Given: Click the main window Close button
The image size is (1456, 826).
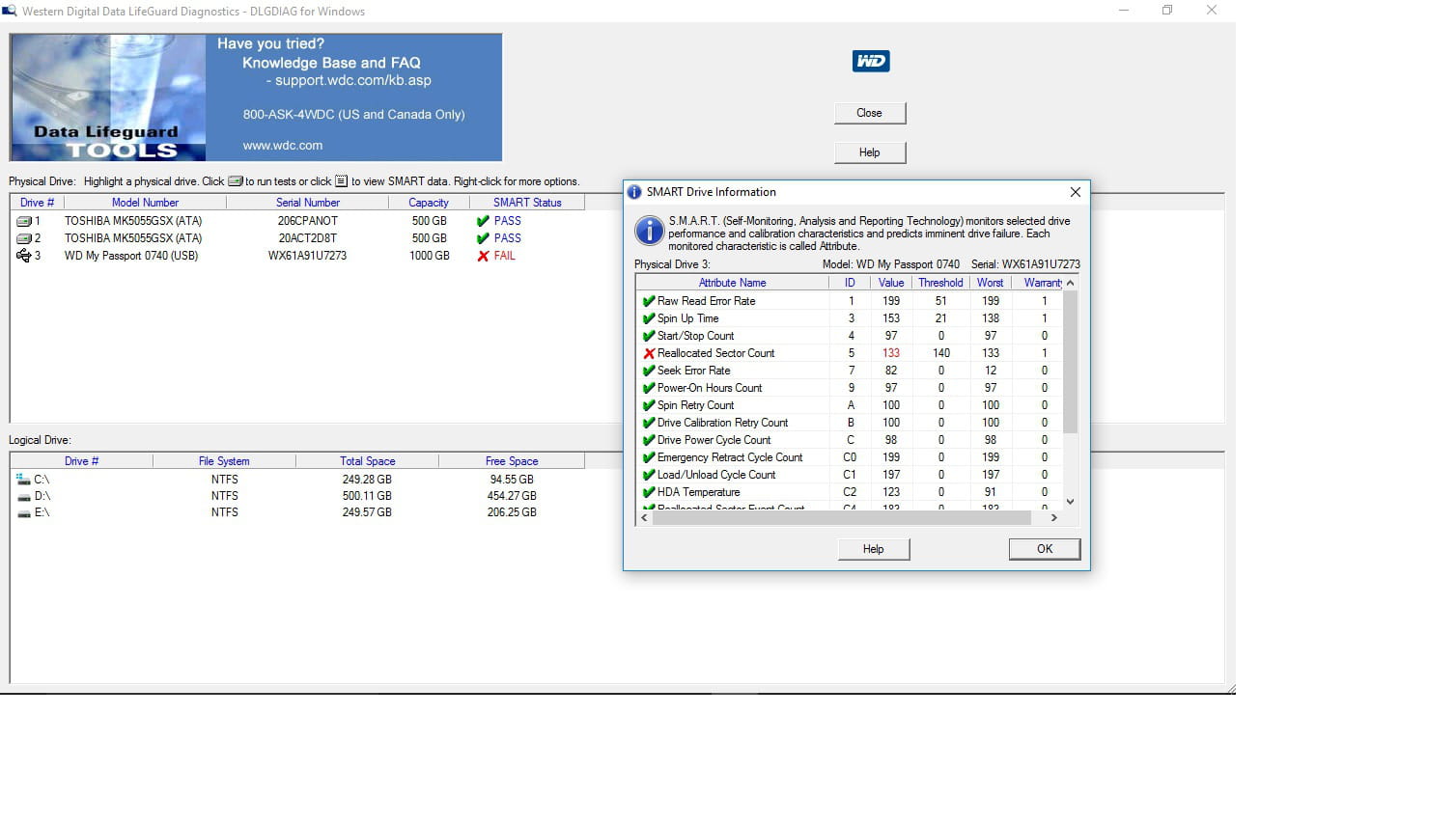Looking at the screenshot, I should pyautogui.click(x=870, y=113).
